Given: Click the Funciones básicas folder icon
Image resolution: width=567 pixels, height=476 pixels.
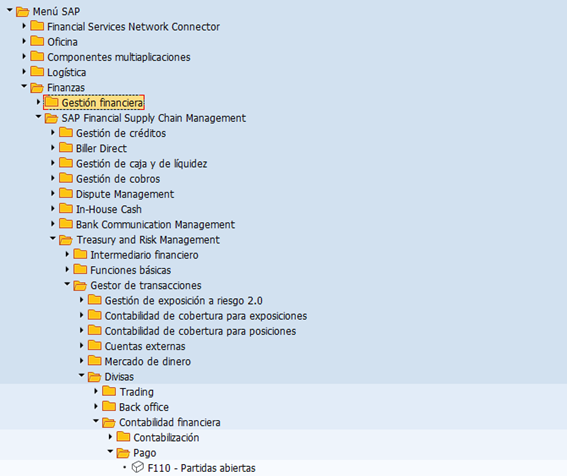Looking at the screenshot, I should pos(80,269).
